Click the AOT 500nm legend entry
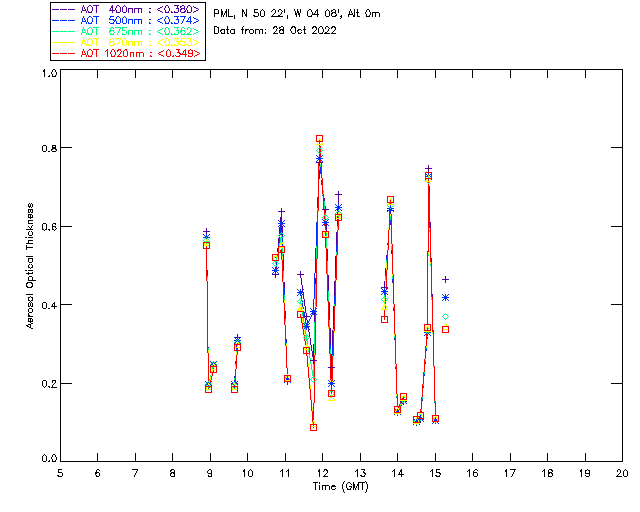This screenshot has height=512, width=640. click(126, 20)
